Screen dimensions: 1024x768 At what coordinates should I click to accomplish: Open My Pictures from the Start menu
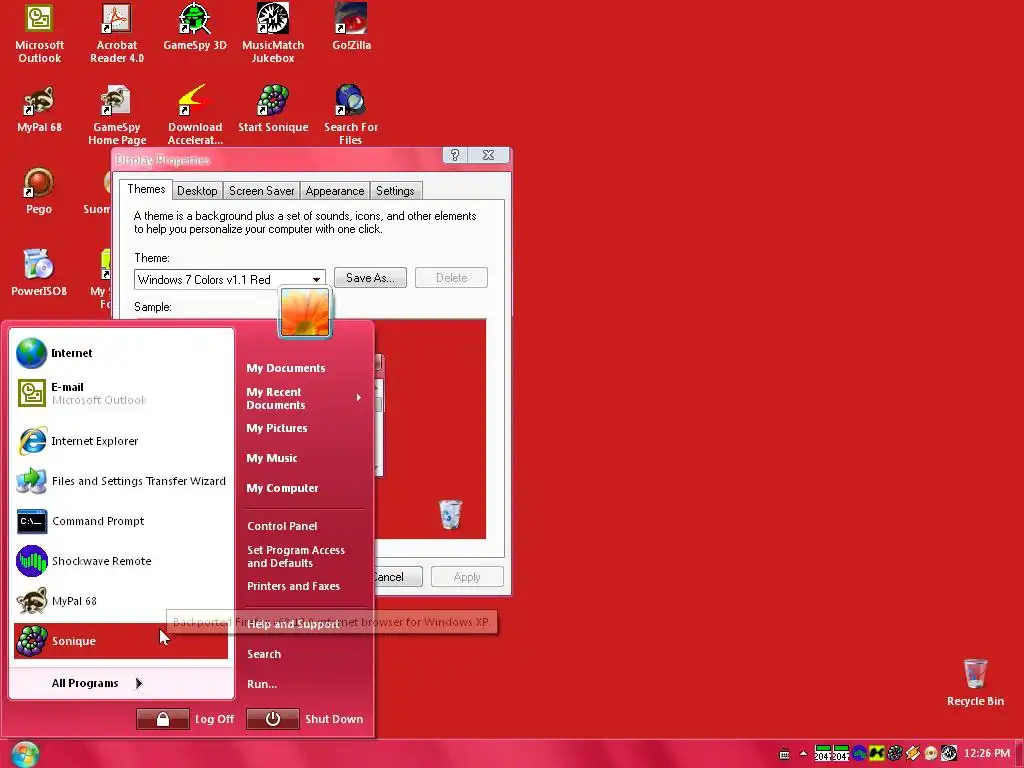(277, 428)
